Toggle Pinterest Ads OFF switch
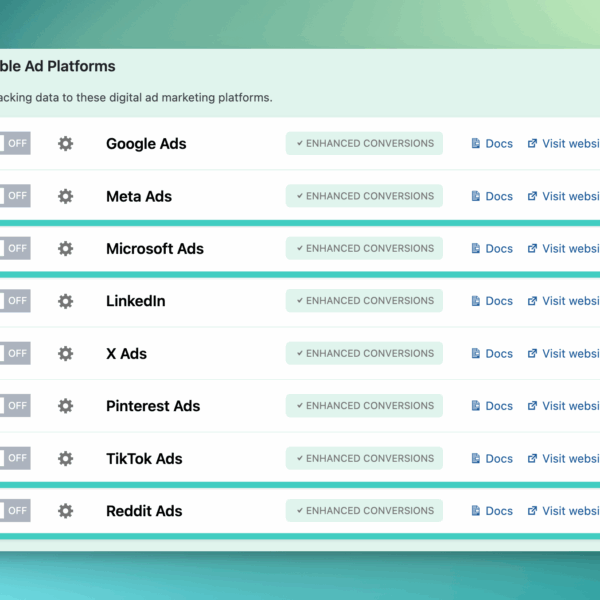The image size is (600, 600). pyautogui.click(x=15, y=406)
